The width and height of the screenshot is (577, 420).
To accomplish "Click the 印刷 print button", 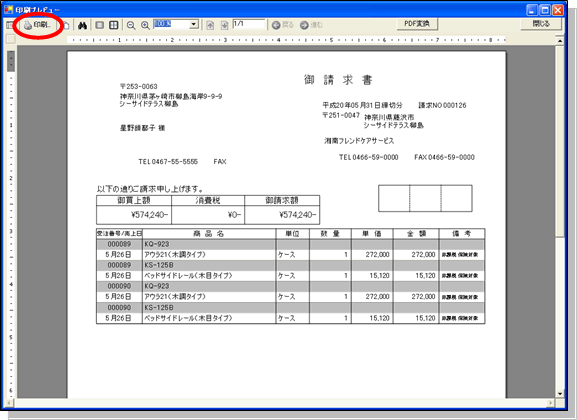I will 38,25.
